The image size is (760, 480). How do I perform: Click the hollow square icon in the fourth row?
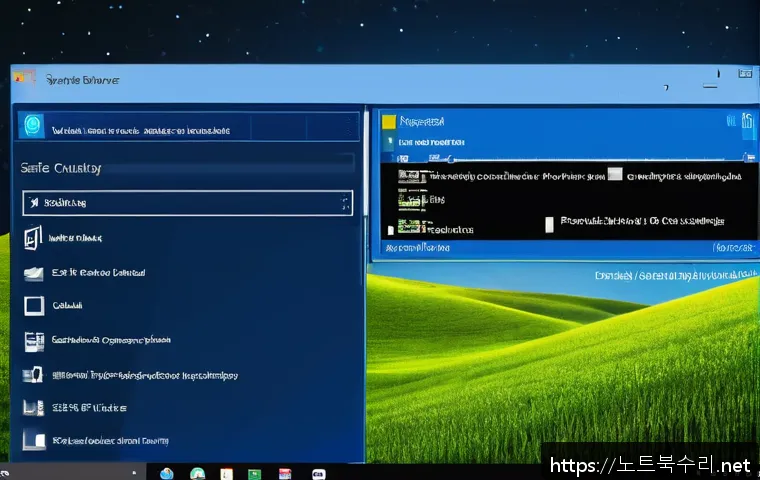(33, 306)
